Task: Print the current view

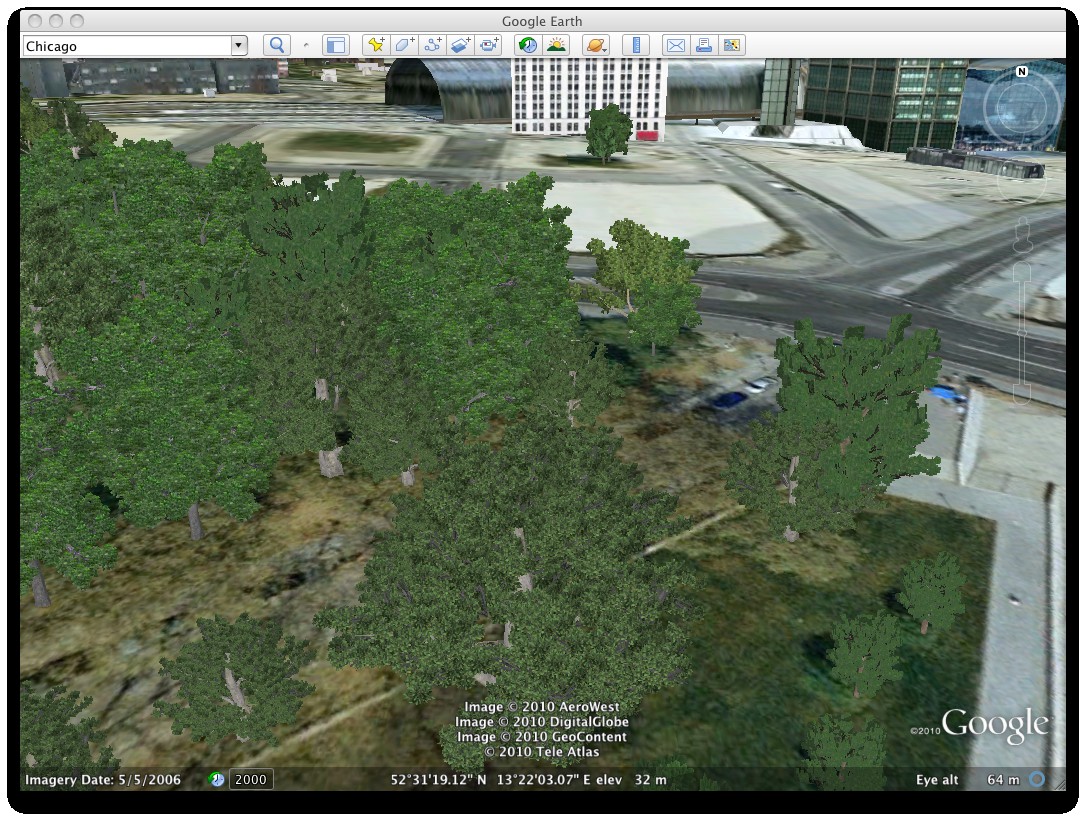Action: (703, 45)
